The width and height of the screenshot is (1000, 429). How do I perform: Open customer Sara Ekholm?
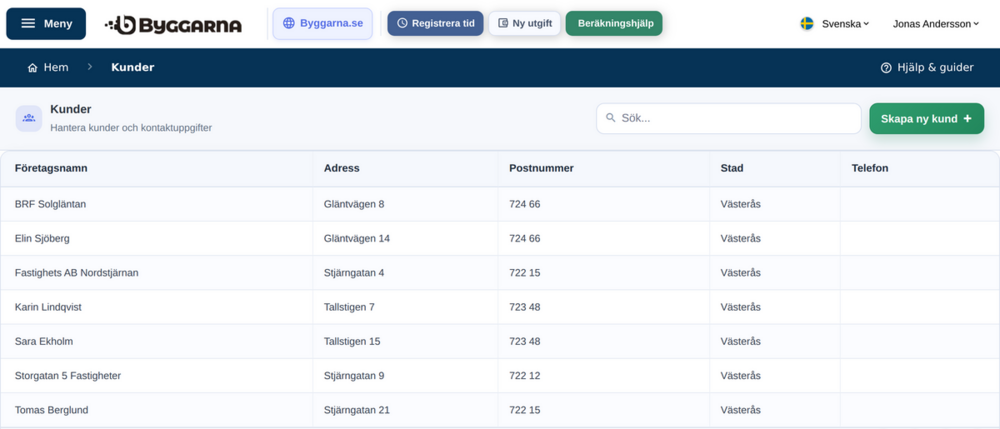coord(44,342)
